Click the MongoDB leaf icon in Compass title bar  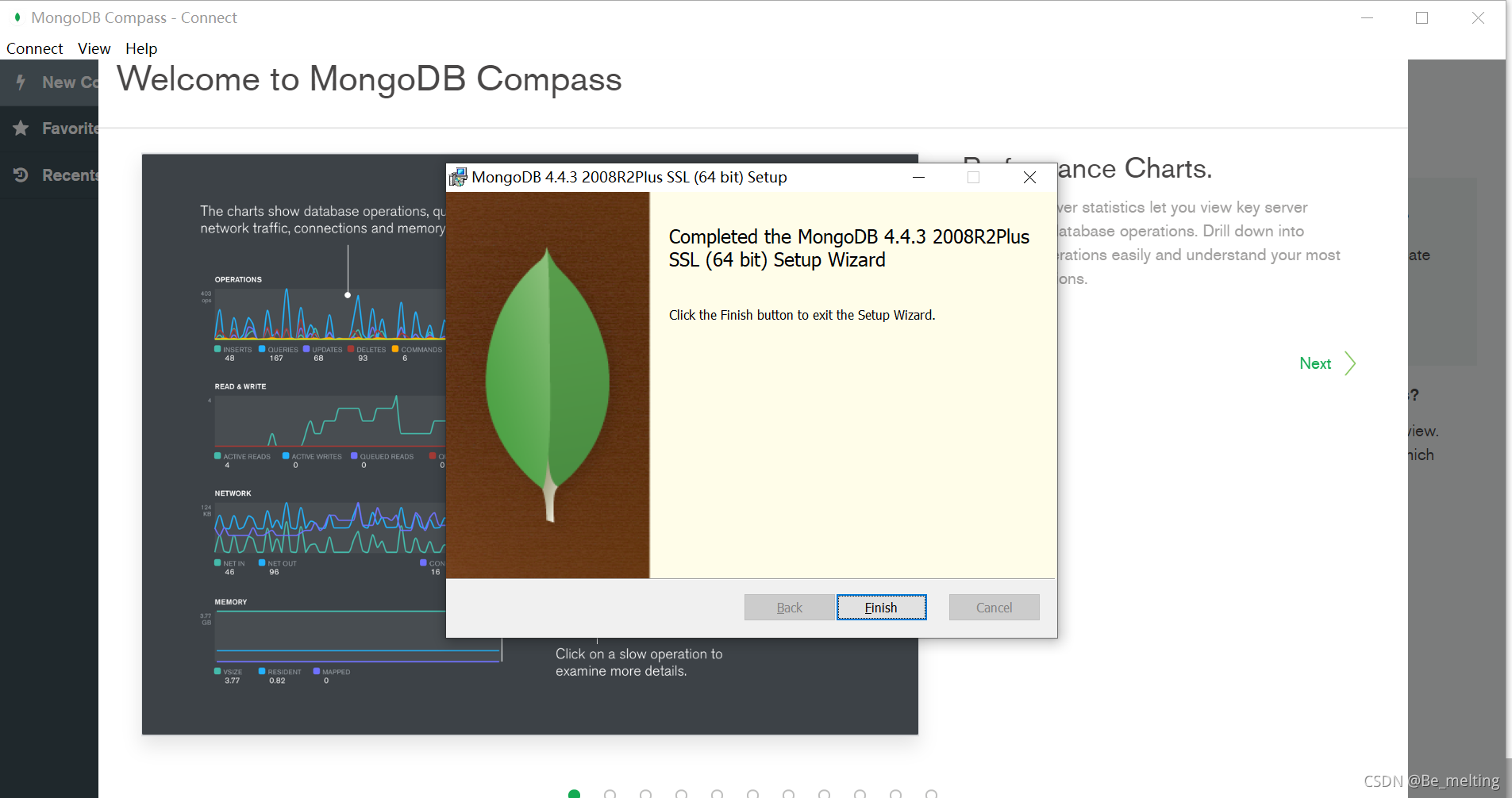point(17,17)
